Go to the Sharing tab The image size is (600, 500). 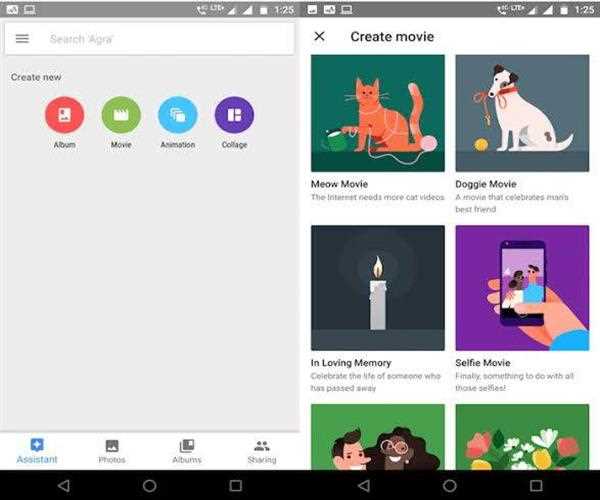[x=262, y=451]
